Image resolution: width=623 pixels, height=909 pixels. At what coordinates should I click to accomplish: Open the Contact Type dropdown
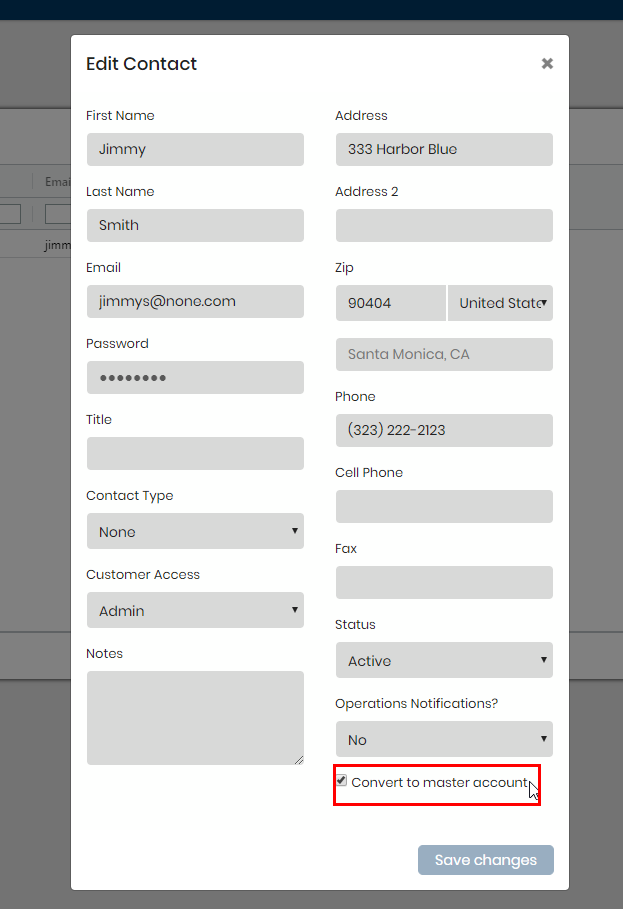[x=195, y=531]
